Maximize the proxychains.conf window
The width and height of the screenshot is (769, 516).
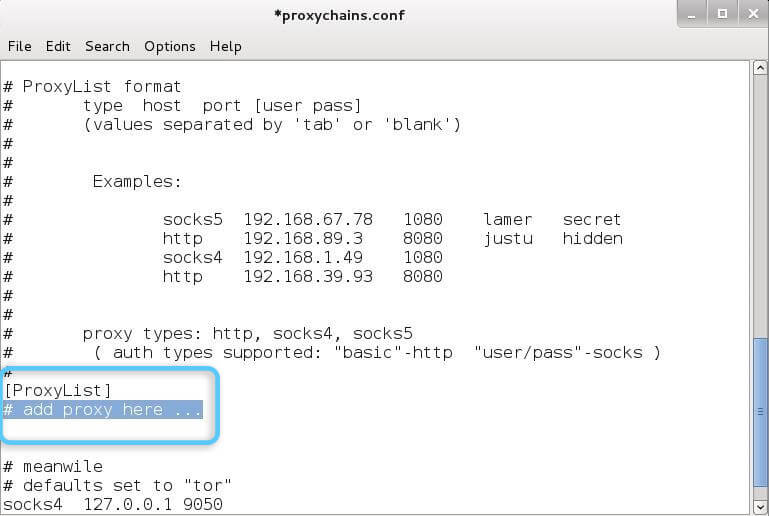(722, 14)
